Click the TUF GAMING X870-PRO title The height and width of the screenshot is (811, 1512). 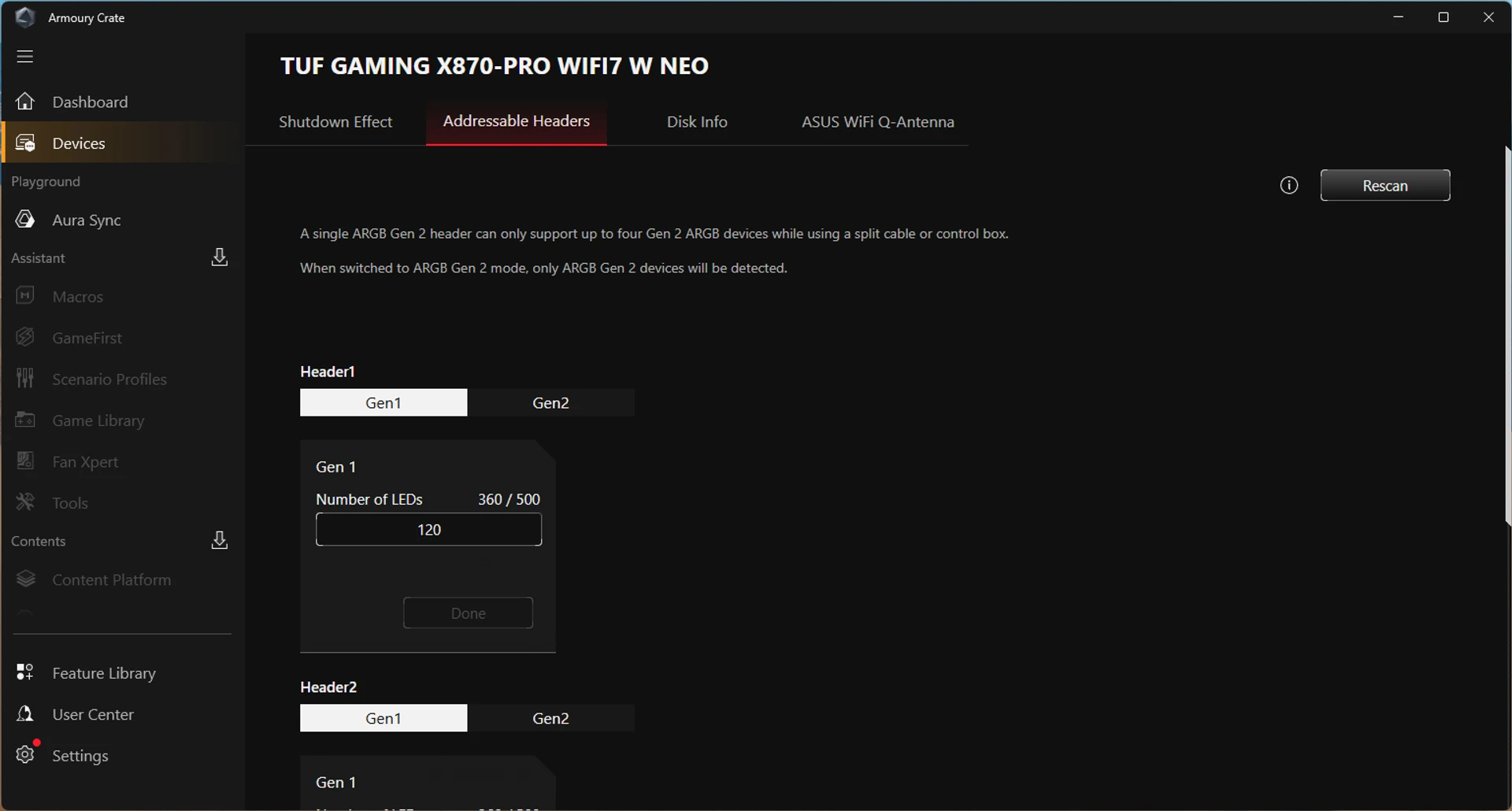pyautogui.click(x=495, y=65)
